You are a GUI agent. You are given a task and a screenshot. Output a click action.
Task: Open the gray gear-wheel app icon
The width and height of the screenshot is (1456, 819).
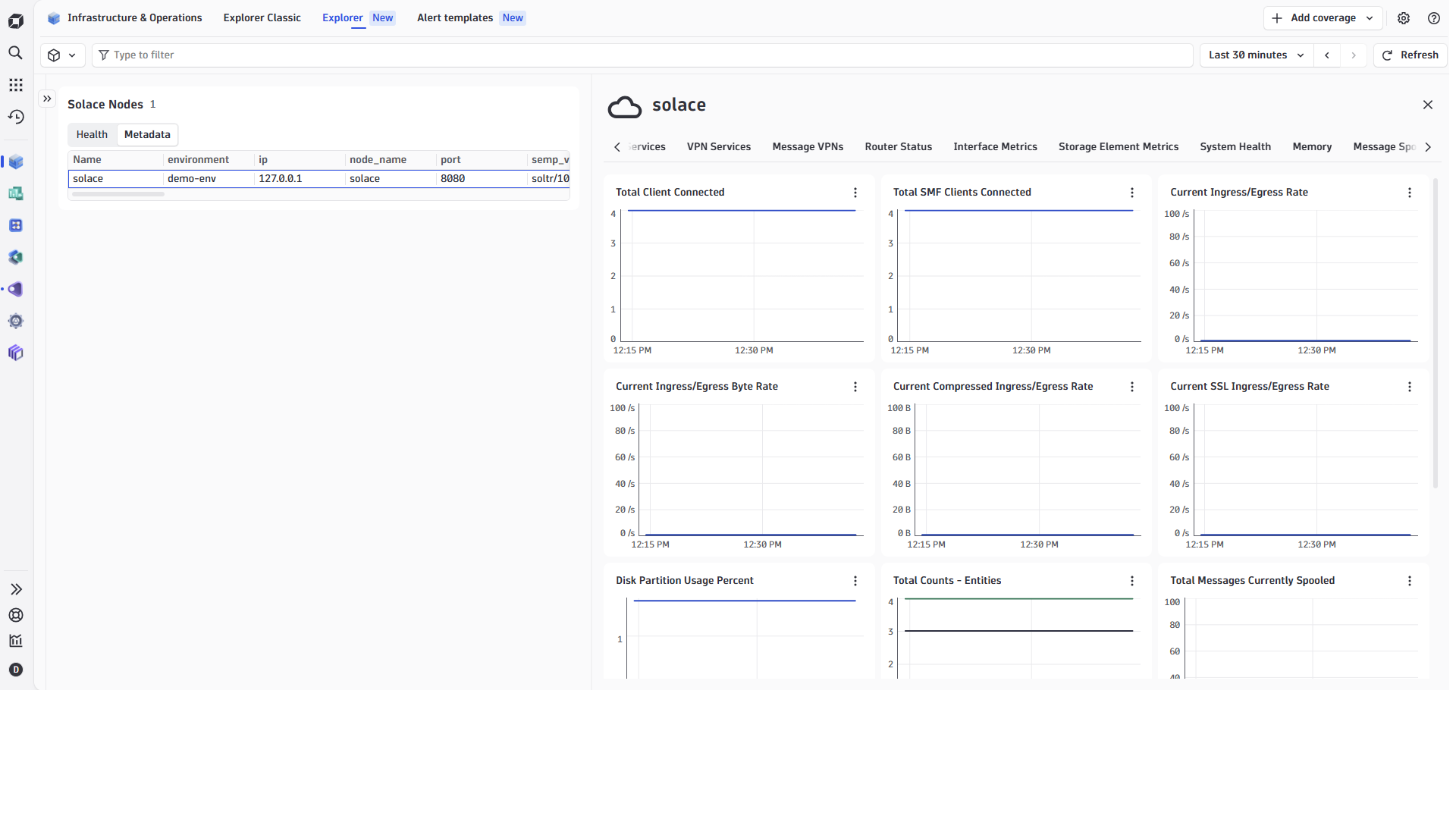16,322
